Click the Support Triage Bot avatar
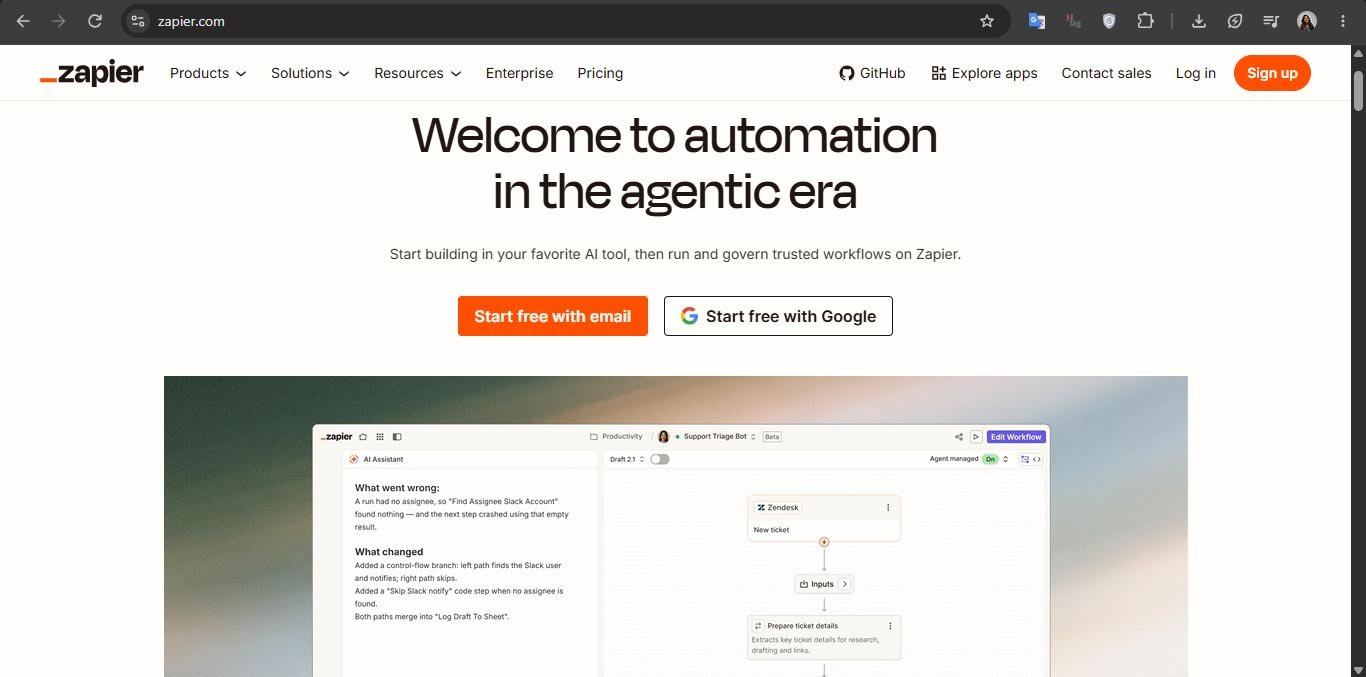The image size is (1366, 677). click(x=663, y=437)
